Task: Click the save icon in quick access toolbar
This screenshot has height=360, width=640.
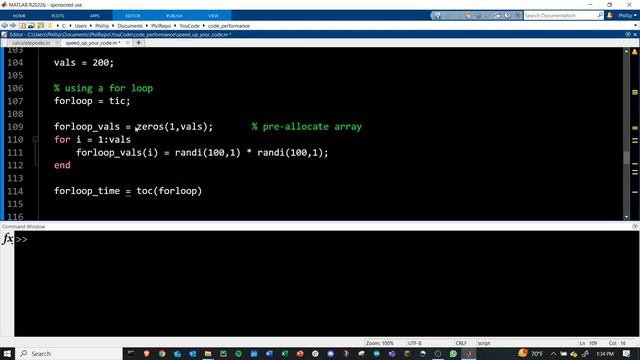Action: (x=437, y=16)
